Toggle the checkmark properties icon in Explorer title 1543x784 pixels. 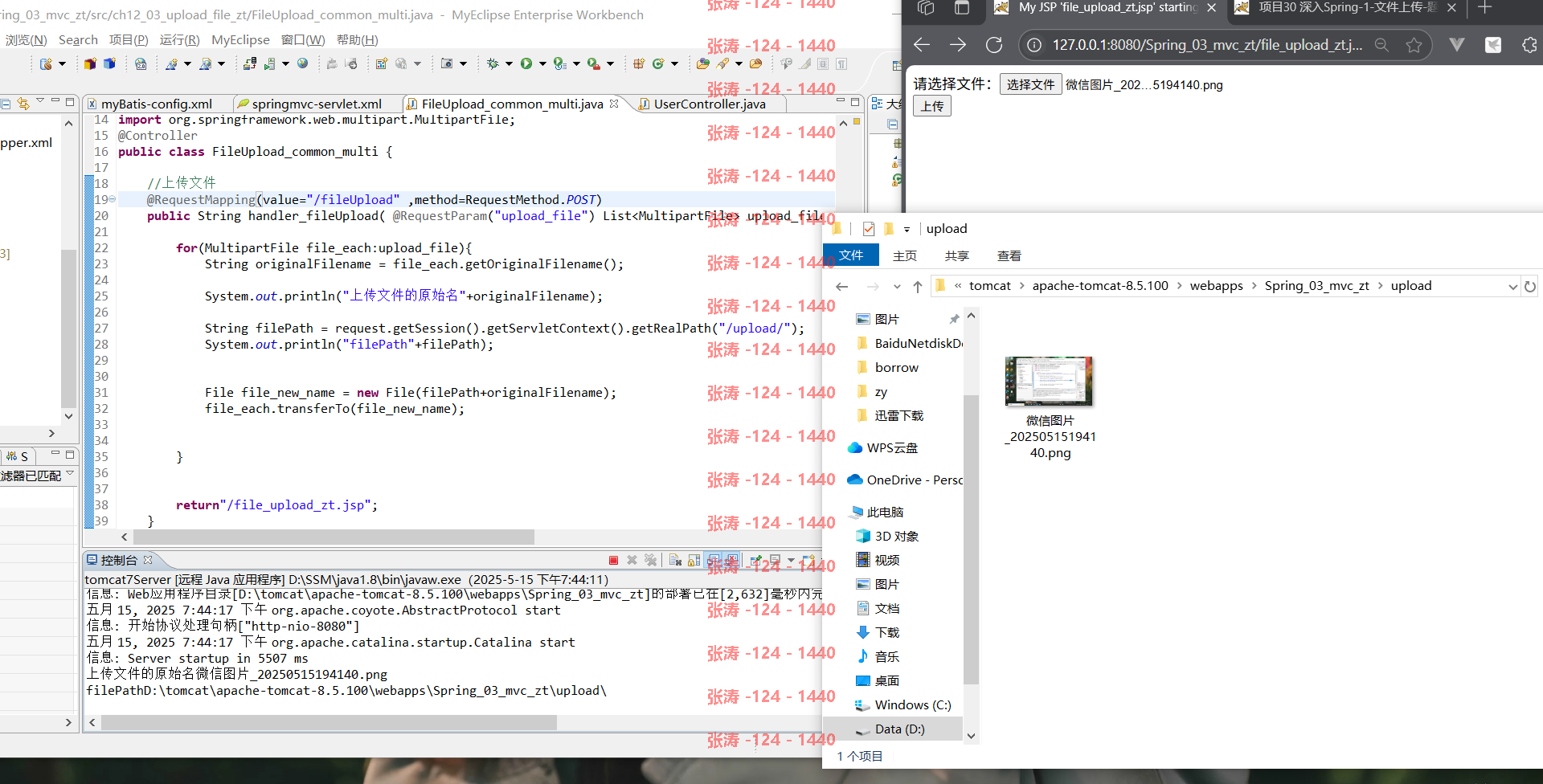pyautogui.click(x=869, y=229)
